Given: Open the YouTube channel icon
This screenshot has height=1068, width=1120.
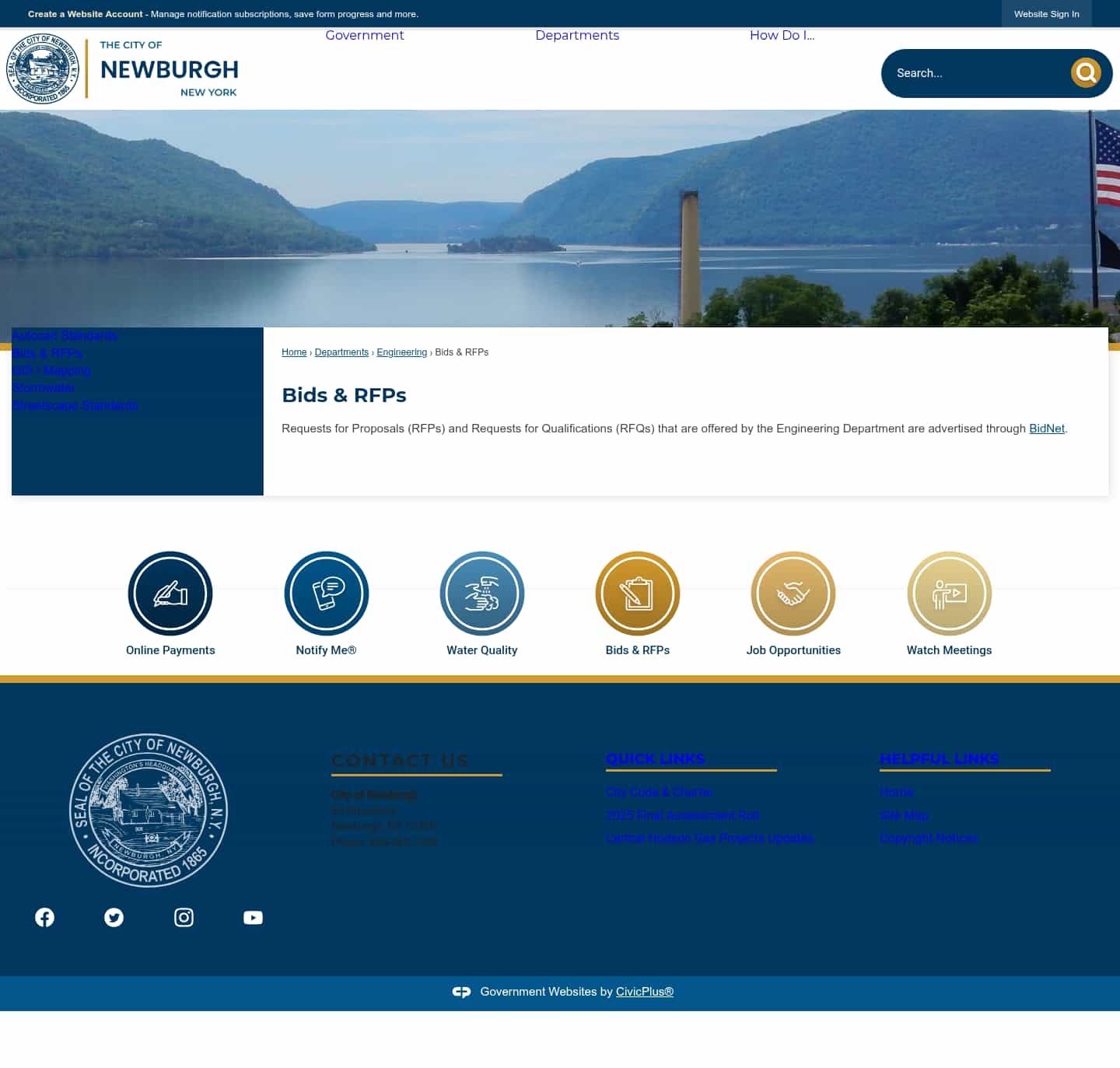Looking at the screenshot, I should pyautogui.click(x=253, y=917).
